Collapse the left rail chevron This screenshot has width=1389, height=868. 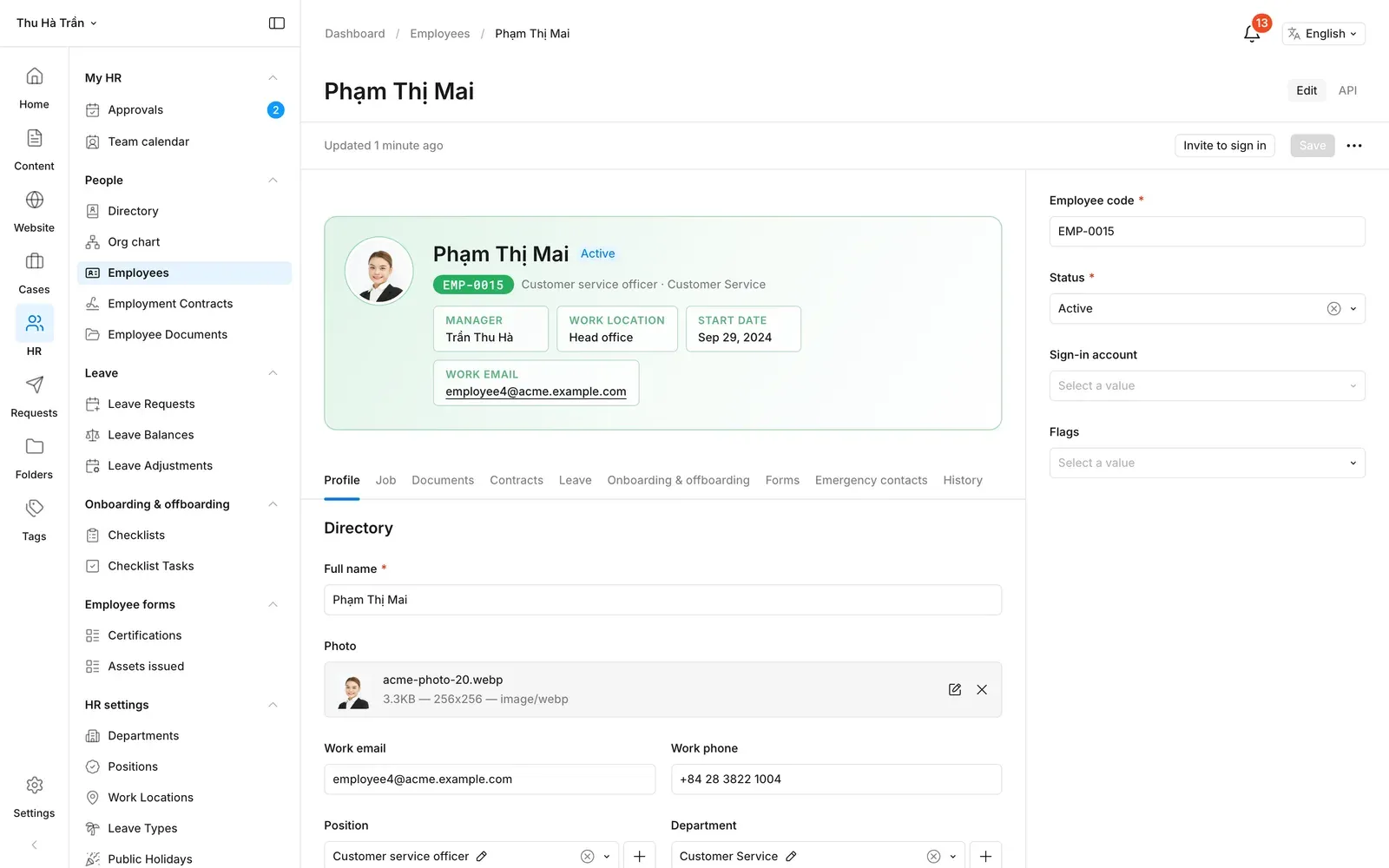coord(34,845)
